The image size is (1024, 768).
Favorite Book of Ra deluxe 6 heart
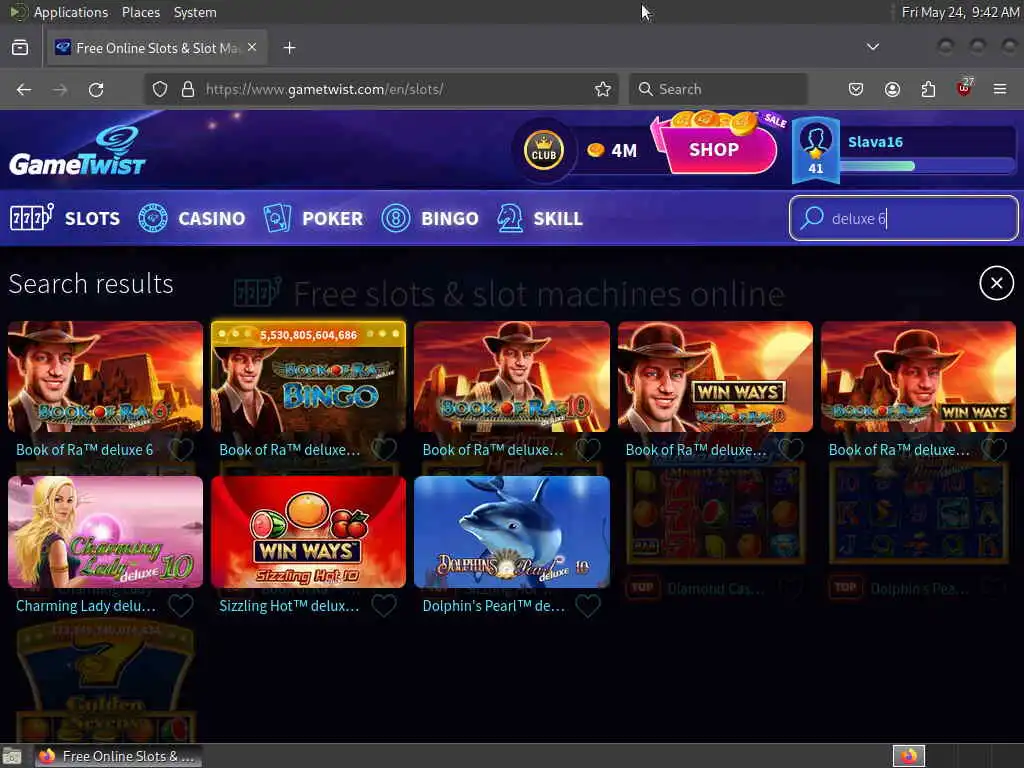[181, 449]
